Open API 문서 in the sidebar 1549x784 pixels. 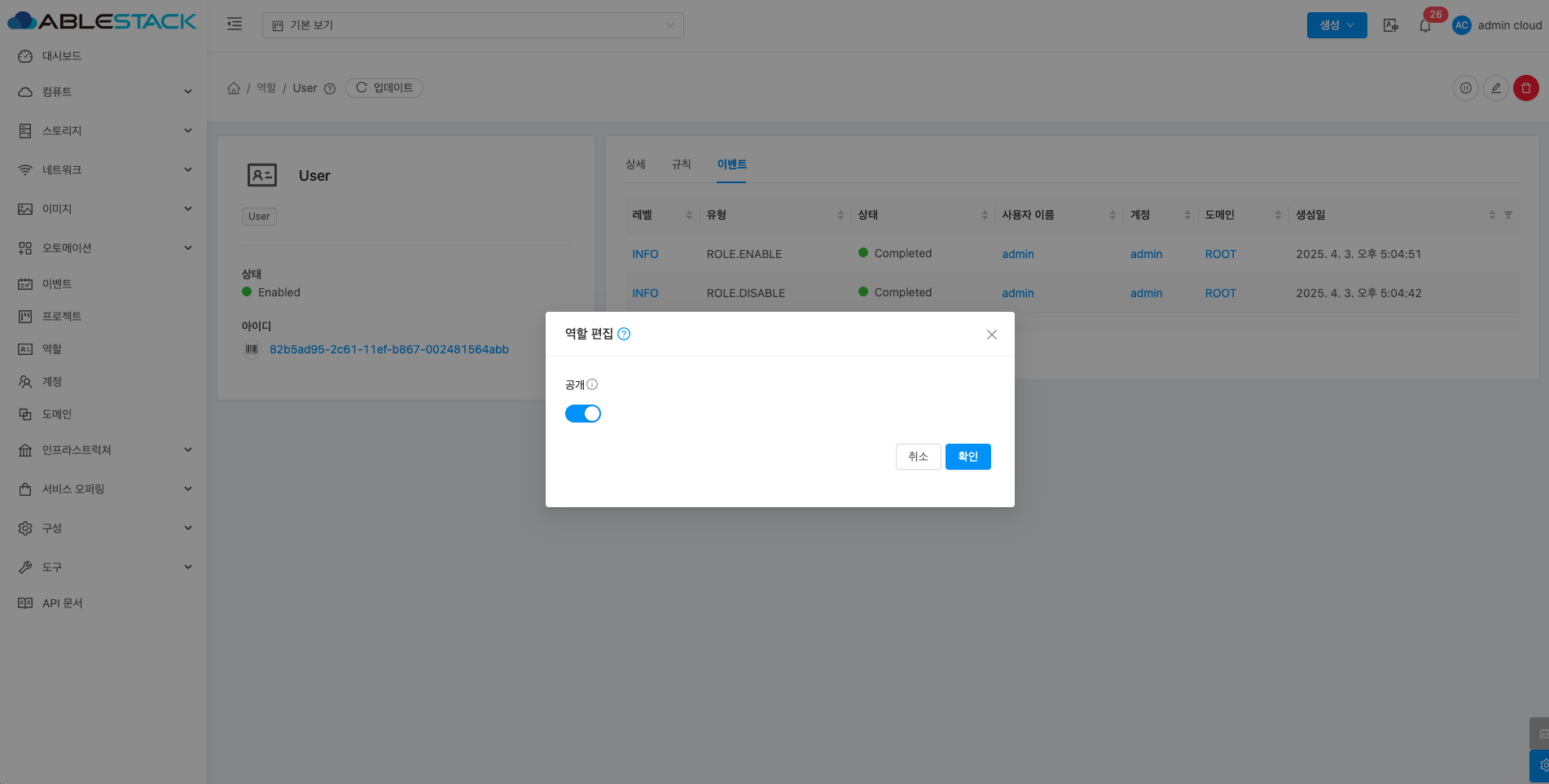(x=103, y=603)
